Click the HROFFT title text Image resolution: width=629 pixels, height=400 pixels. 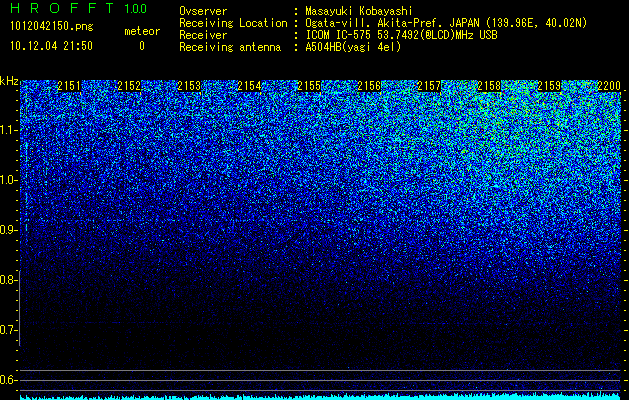(x=62, y=8)
